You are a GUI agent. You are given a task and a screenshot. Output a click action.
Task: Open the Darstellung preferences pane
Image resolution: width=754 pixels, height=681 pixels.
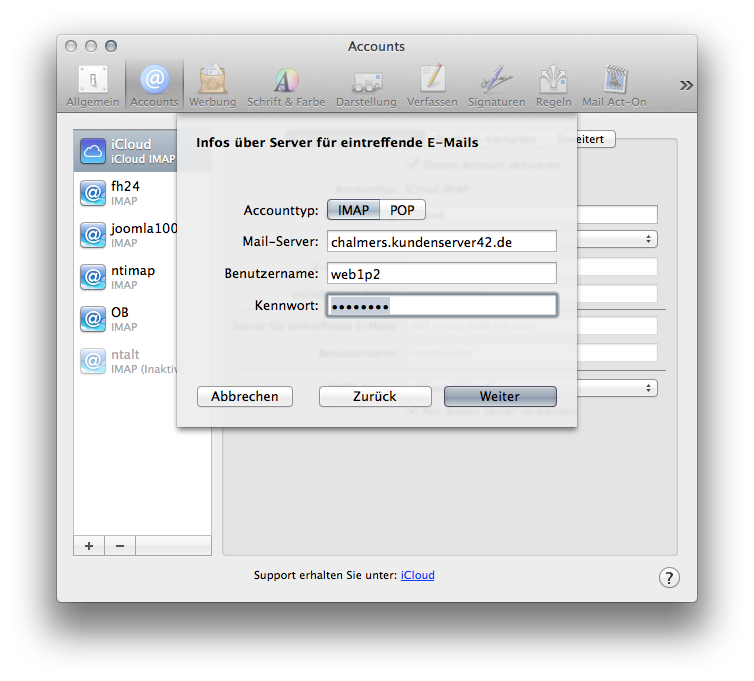[x=366, y=85]
